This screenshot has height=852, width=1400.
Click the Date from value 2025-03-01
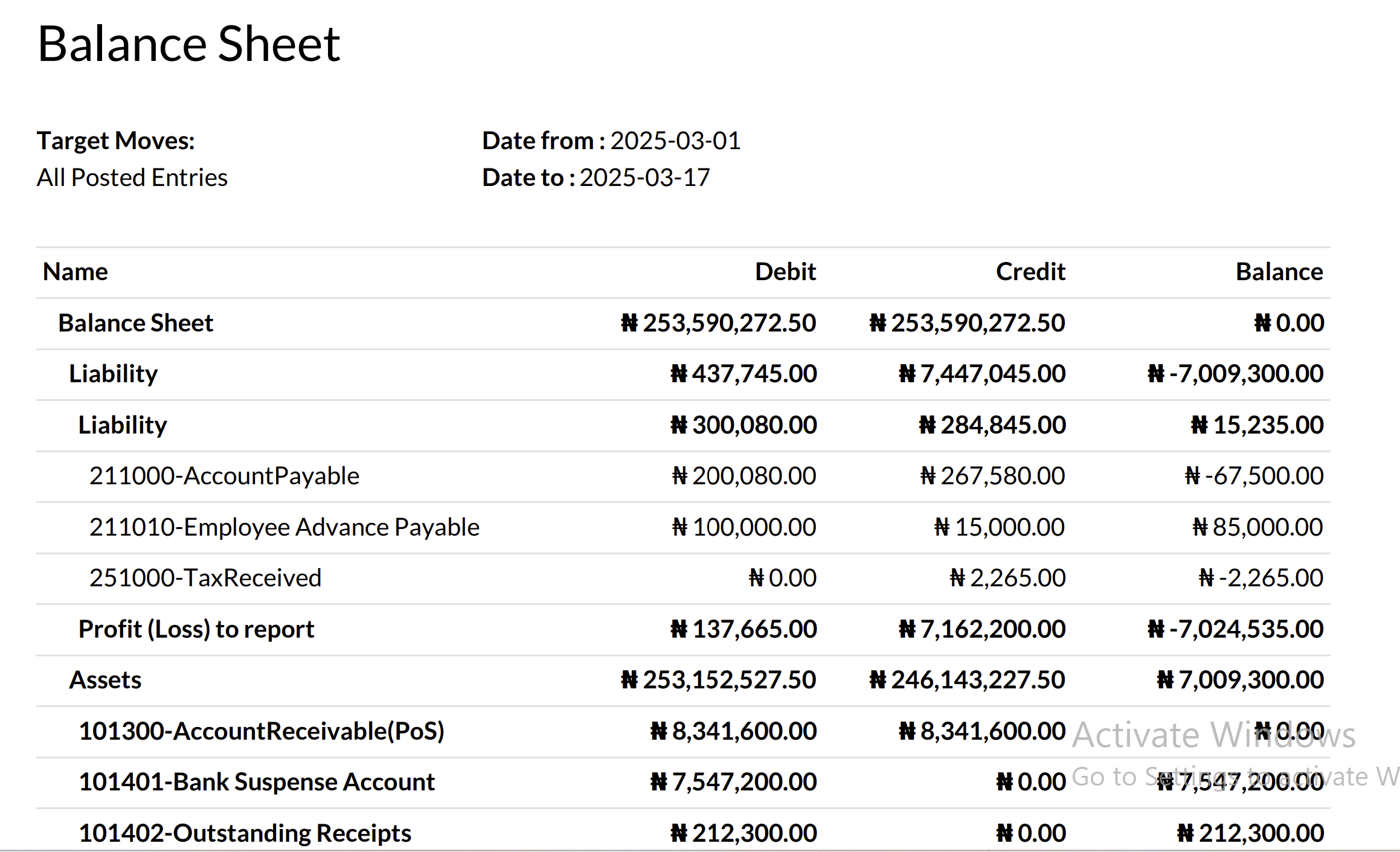676,140
